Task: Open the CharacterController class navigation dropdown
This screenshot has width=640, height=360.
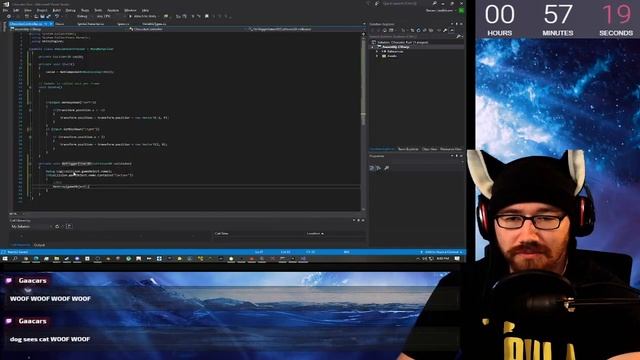Action: click(x=188, y=29)
